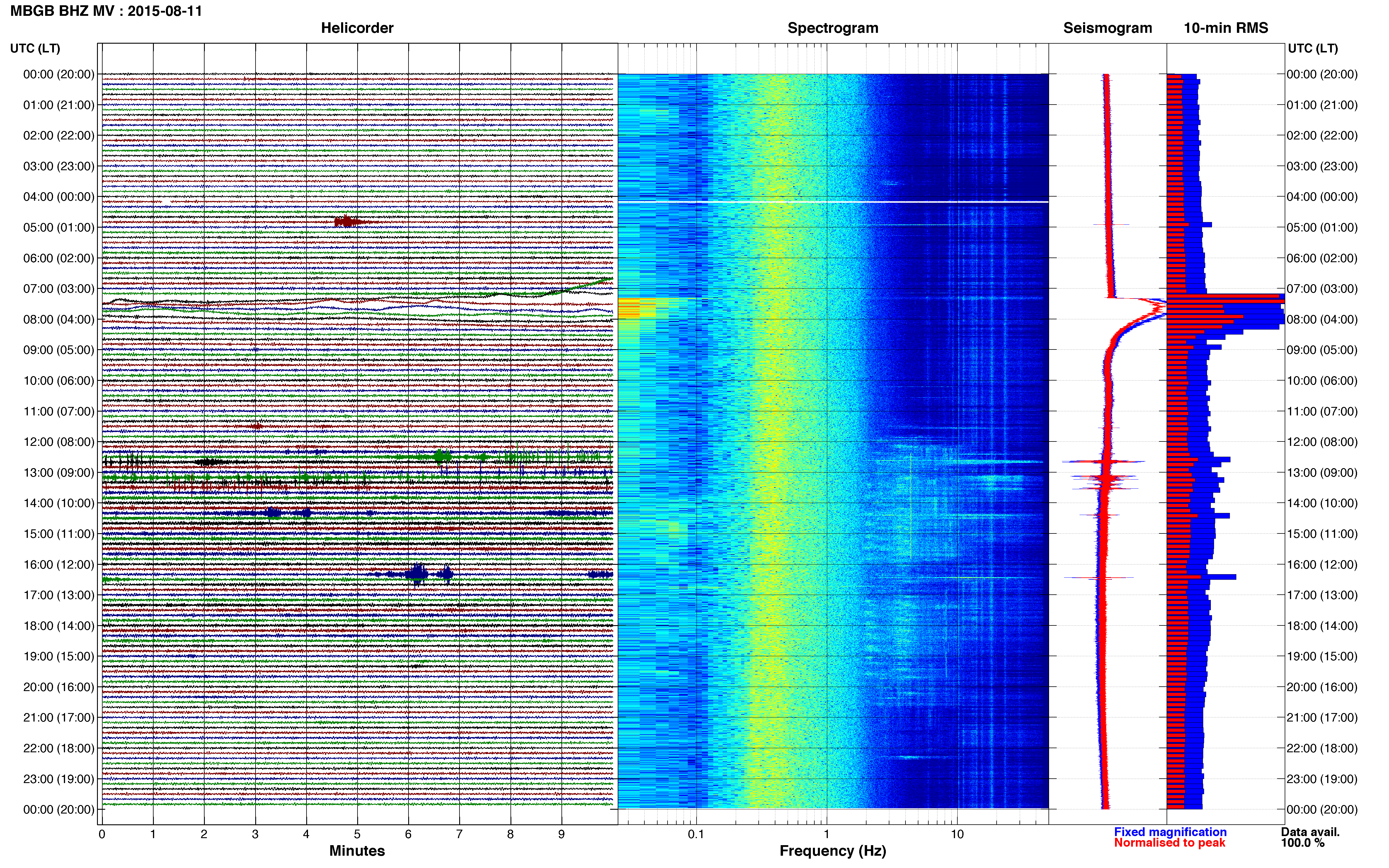The width and height of the screenshot is (1389, 868).
Task: Select the Seismogram panel heading
Action: tap(1108, 28)
